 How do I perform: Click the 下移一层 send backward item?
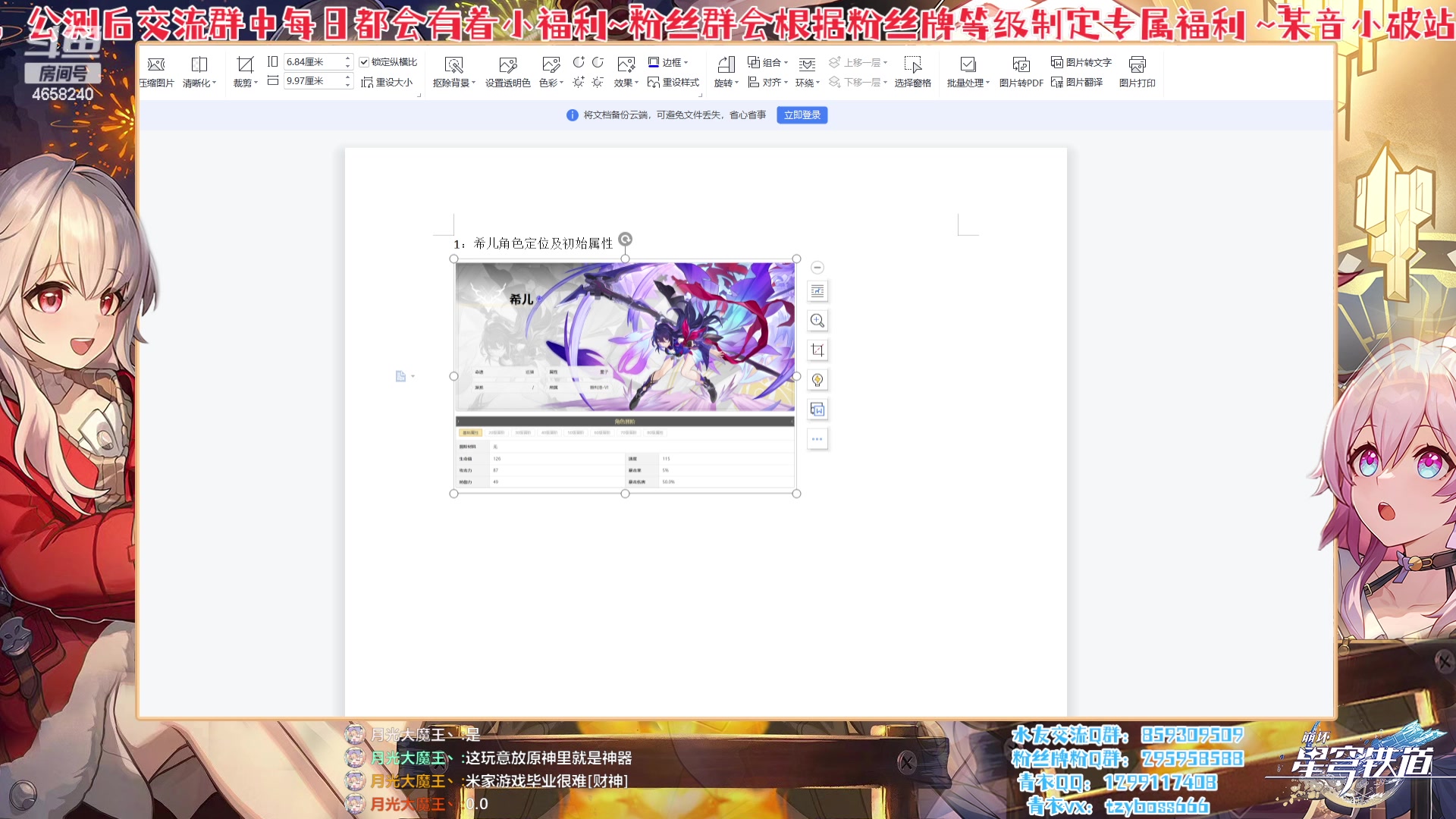pyautogui.click(x=858, y=82)
